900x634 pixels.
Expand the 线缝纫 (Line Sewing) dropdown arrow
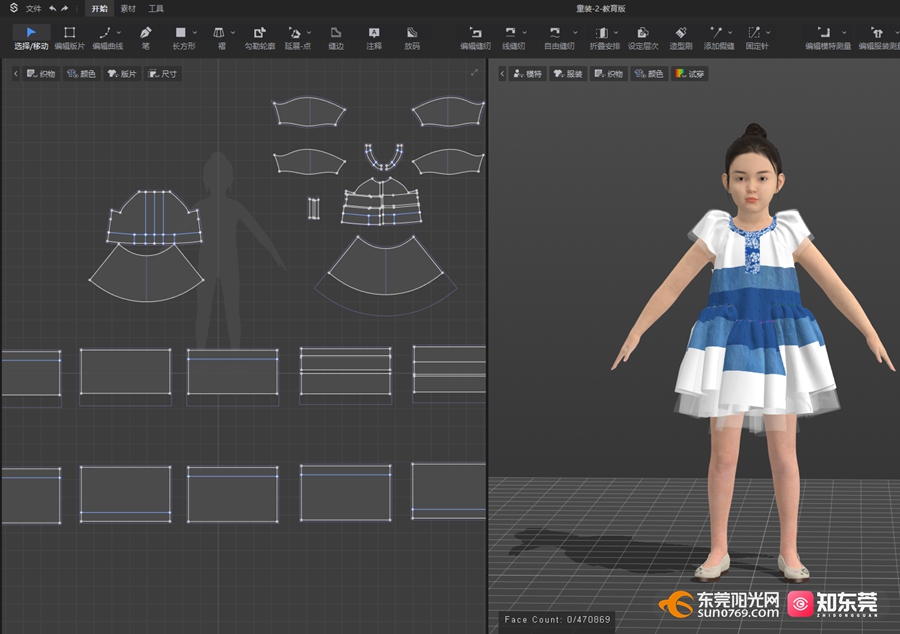point(525,32)
